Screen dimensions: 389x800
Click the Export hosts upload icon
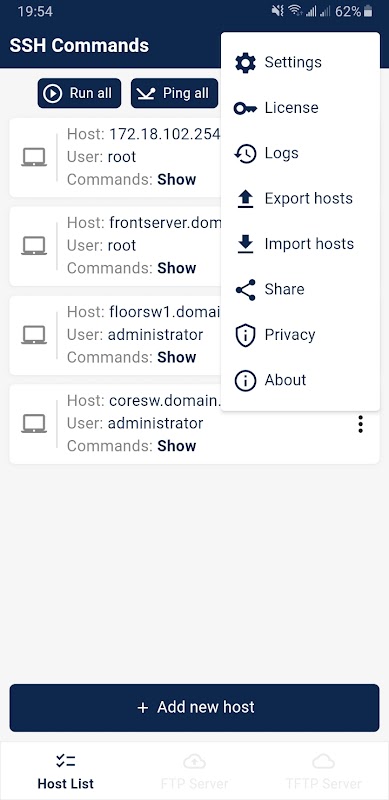[246, 199]
